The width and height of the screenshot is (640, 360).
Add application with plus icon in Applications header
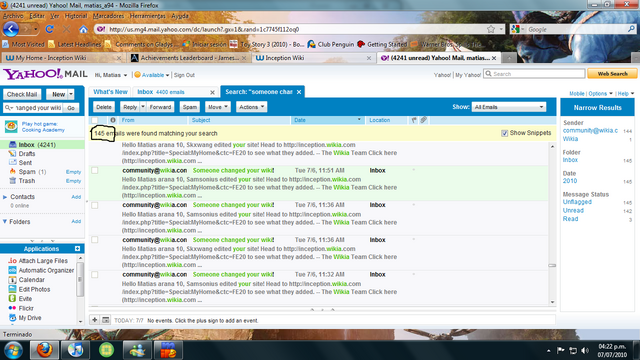click(x=77, y=249)
